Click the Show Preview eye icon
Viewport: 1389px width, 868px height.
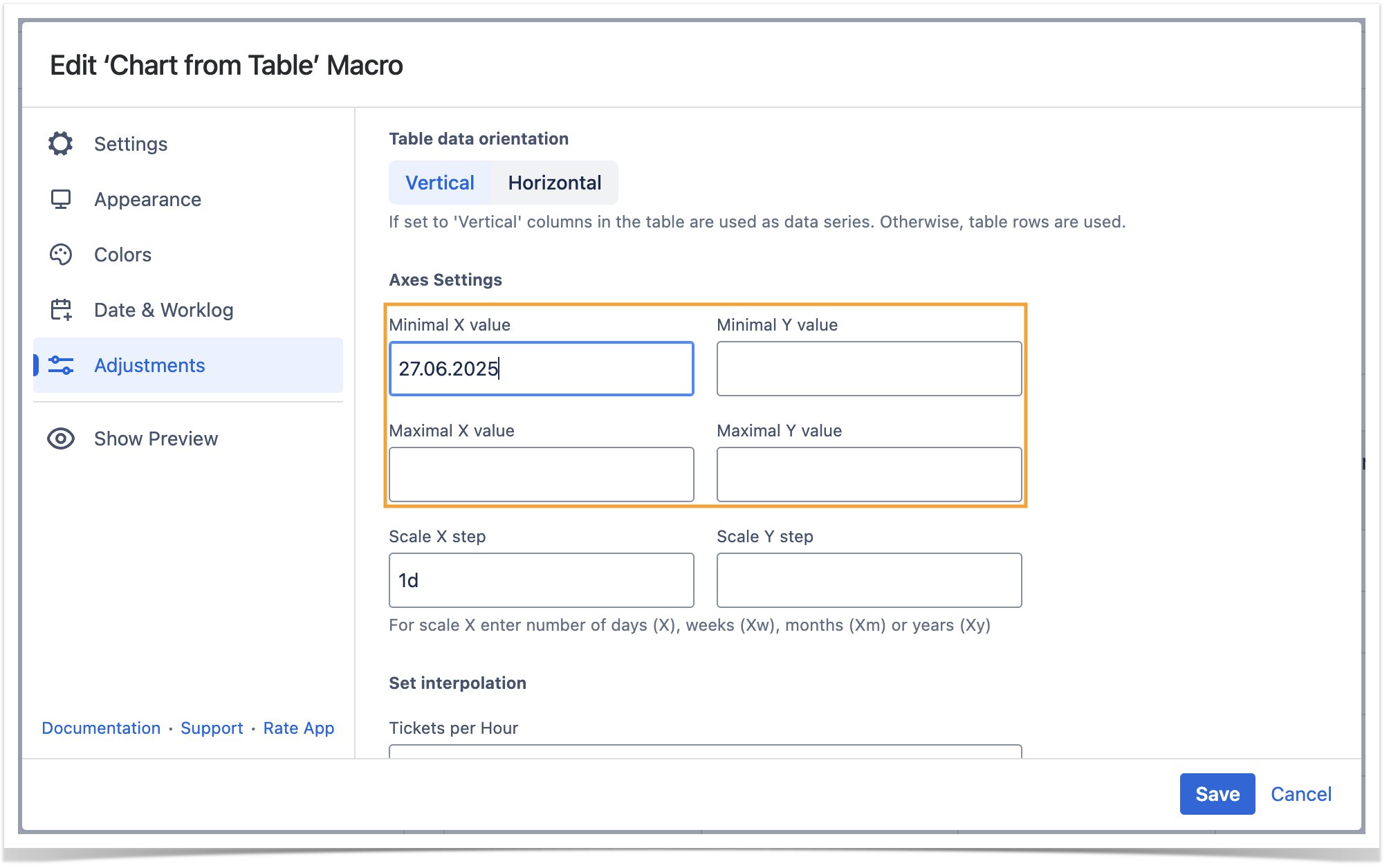(x=61, y=438)
